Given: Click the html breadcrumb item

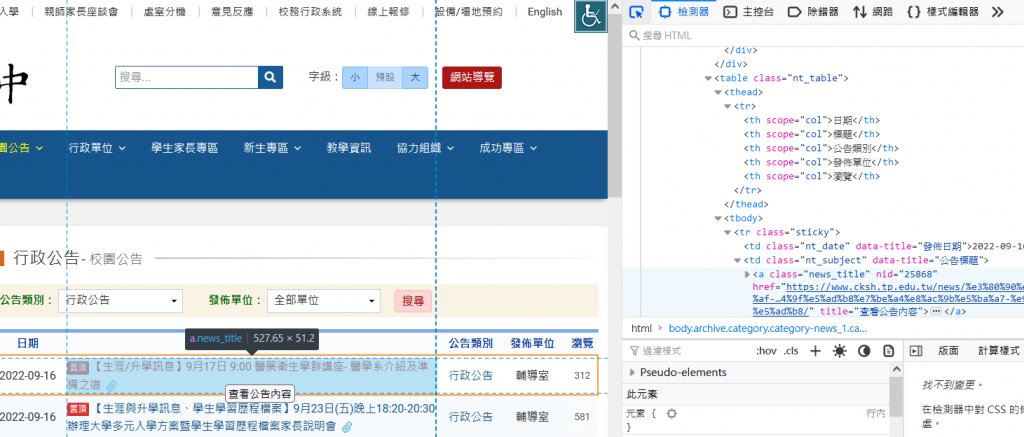Looking at the screenshot, I should tap(641, 328).
